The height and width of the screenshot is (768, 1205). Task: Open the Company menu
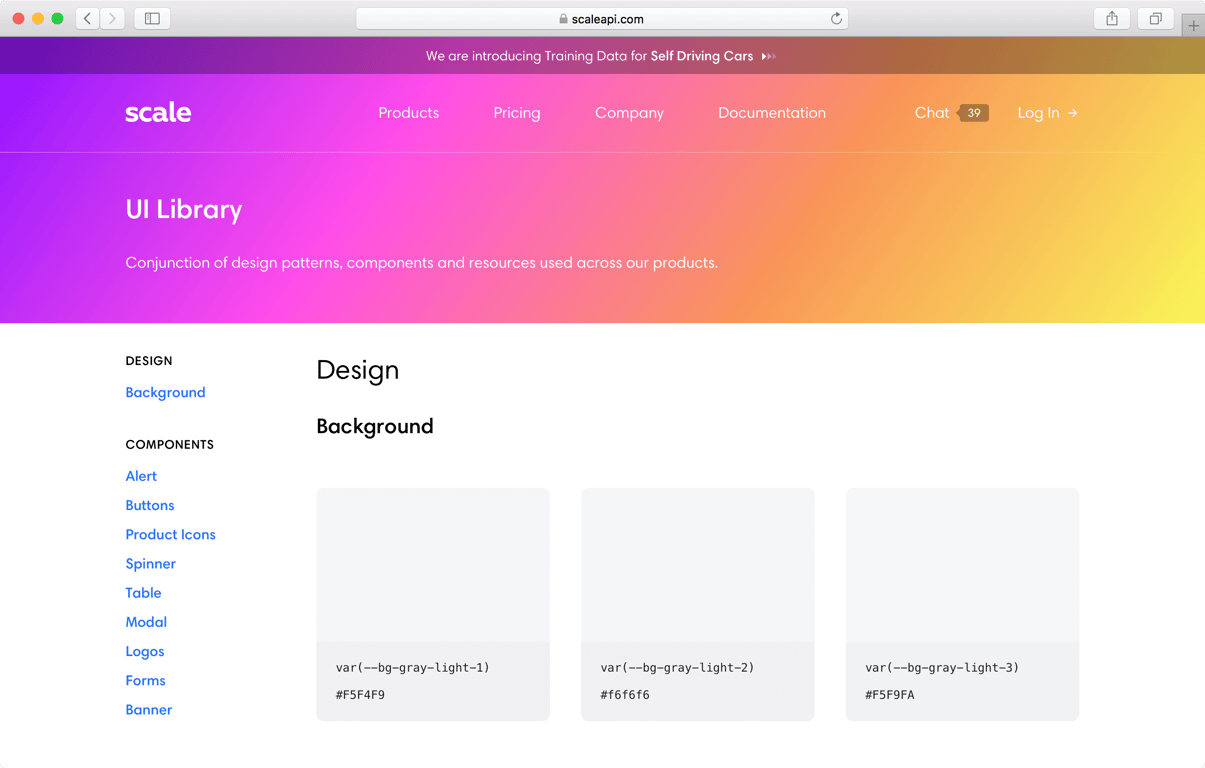629,113
